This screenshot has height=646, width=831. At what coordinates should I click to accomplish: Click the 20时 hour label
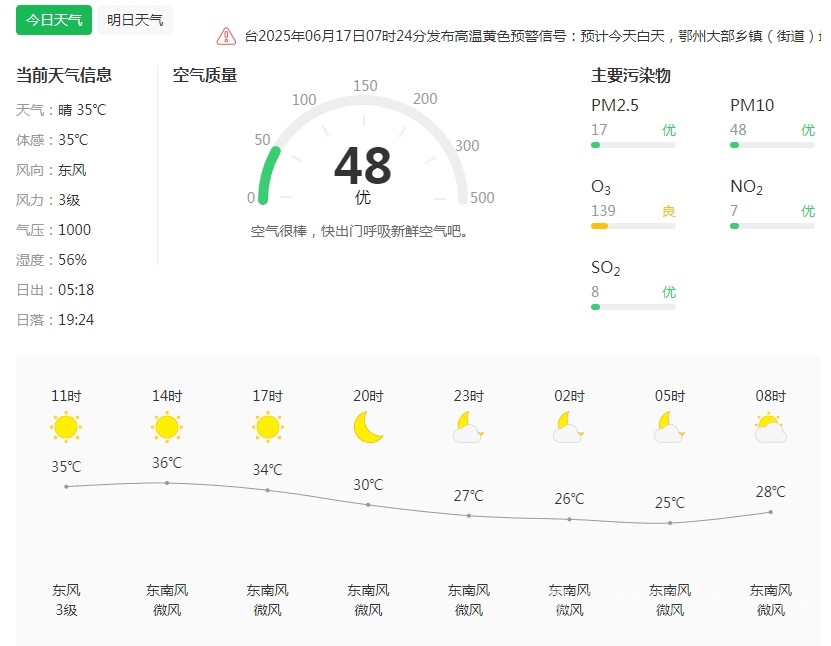coord(368,396)
